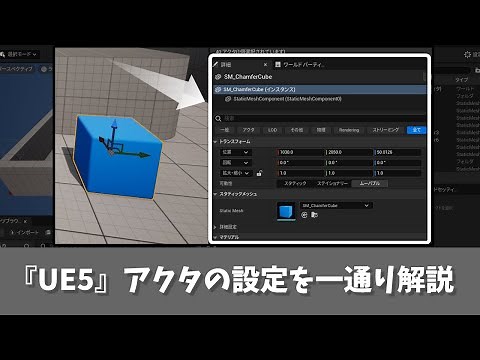Browse to asset in content browser icon
480x360 pixels.
click(314, 215)
